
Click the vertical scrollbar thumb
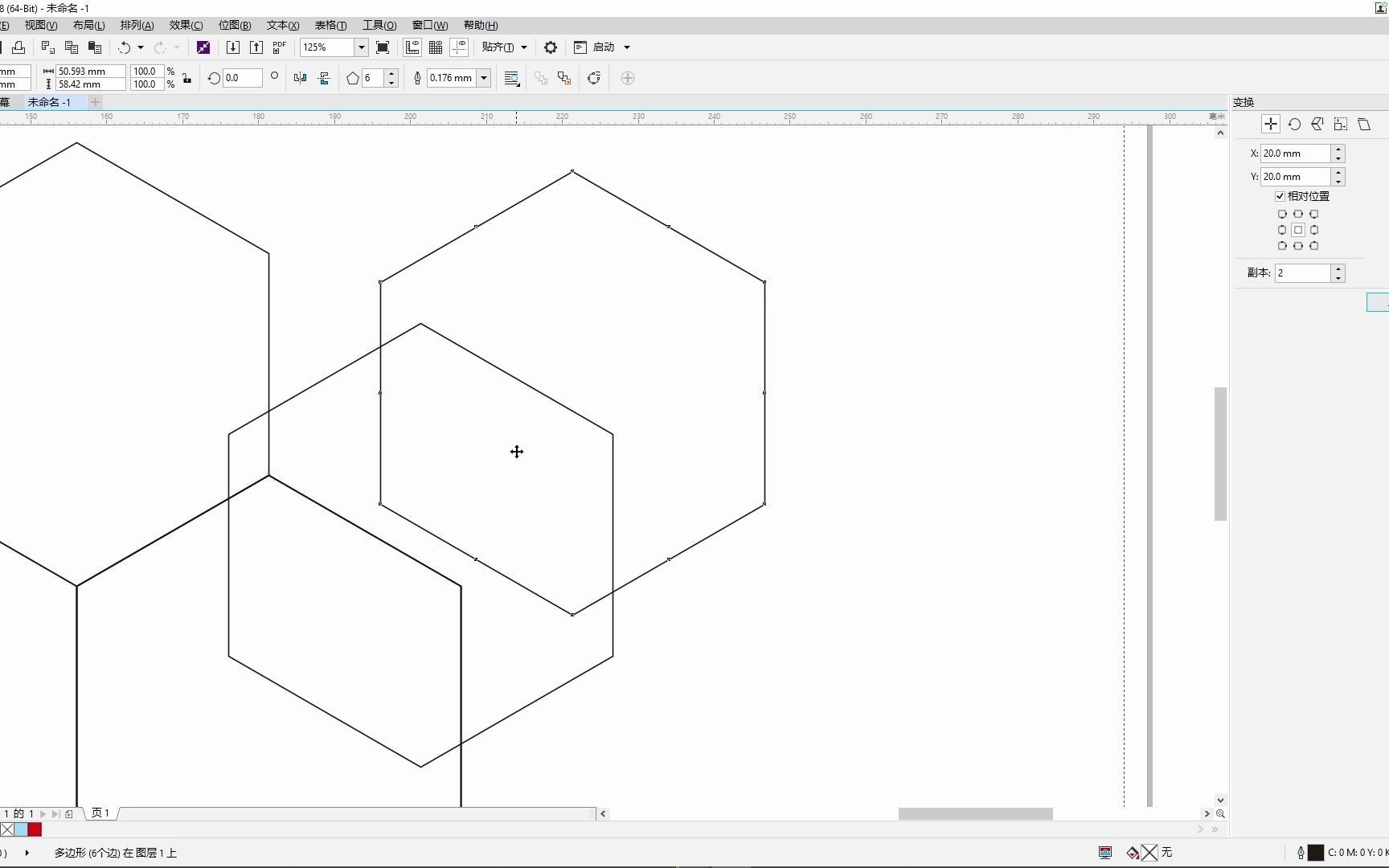1220,454
